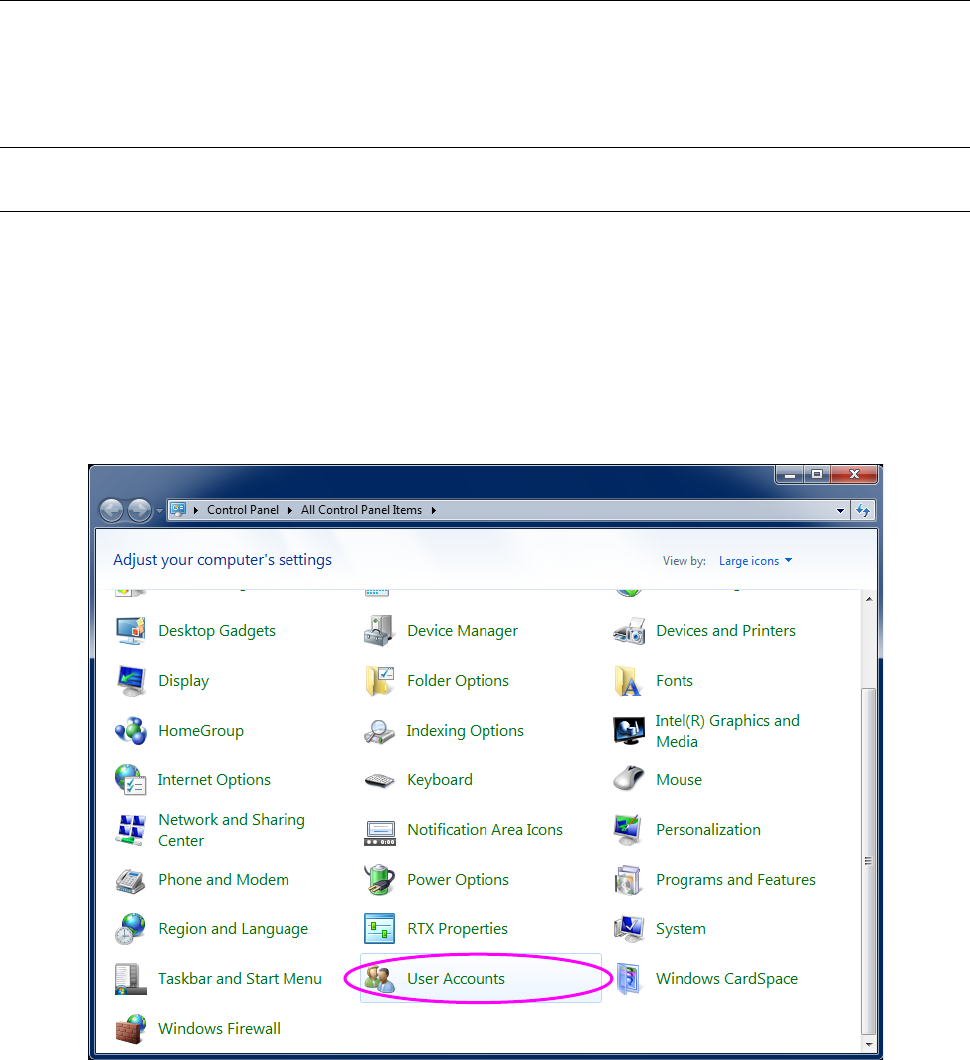This screenshot has height=1060, width=970.
Task: Click the scrollbar down arrow
Action: coord(869,1044)
